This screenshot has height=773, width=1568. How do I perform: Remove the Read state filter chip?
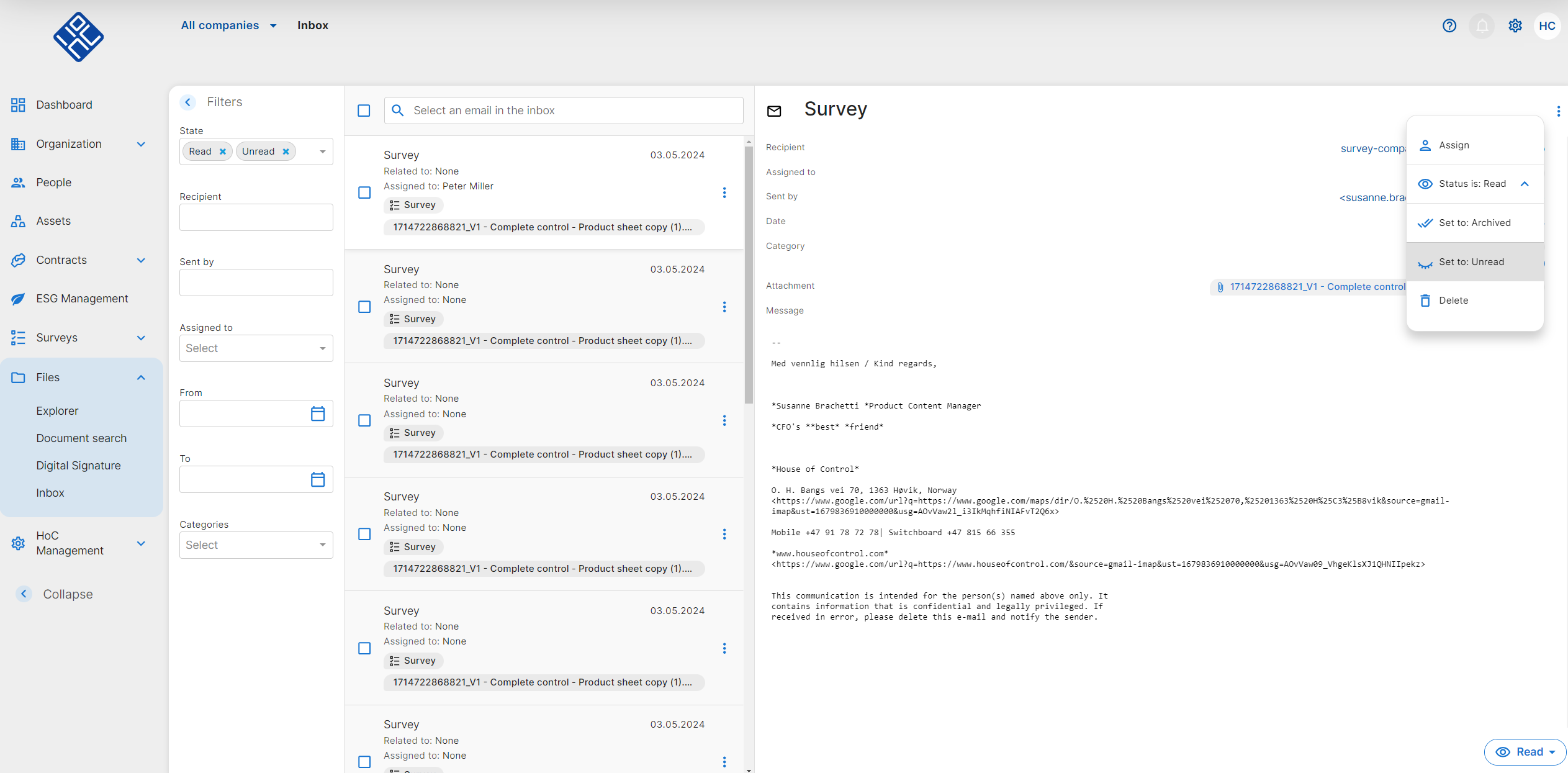223,151
